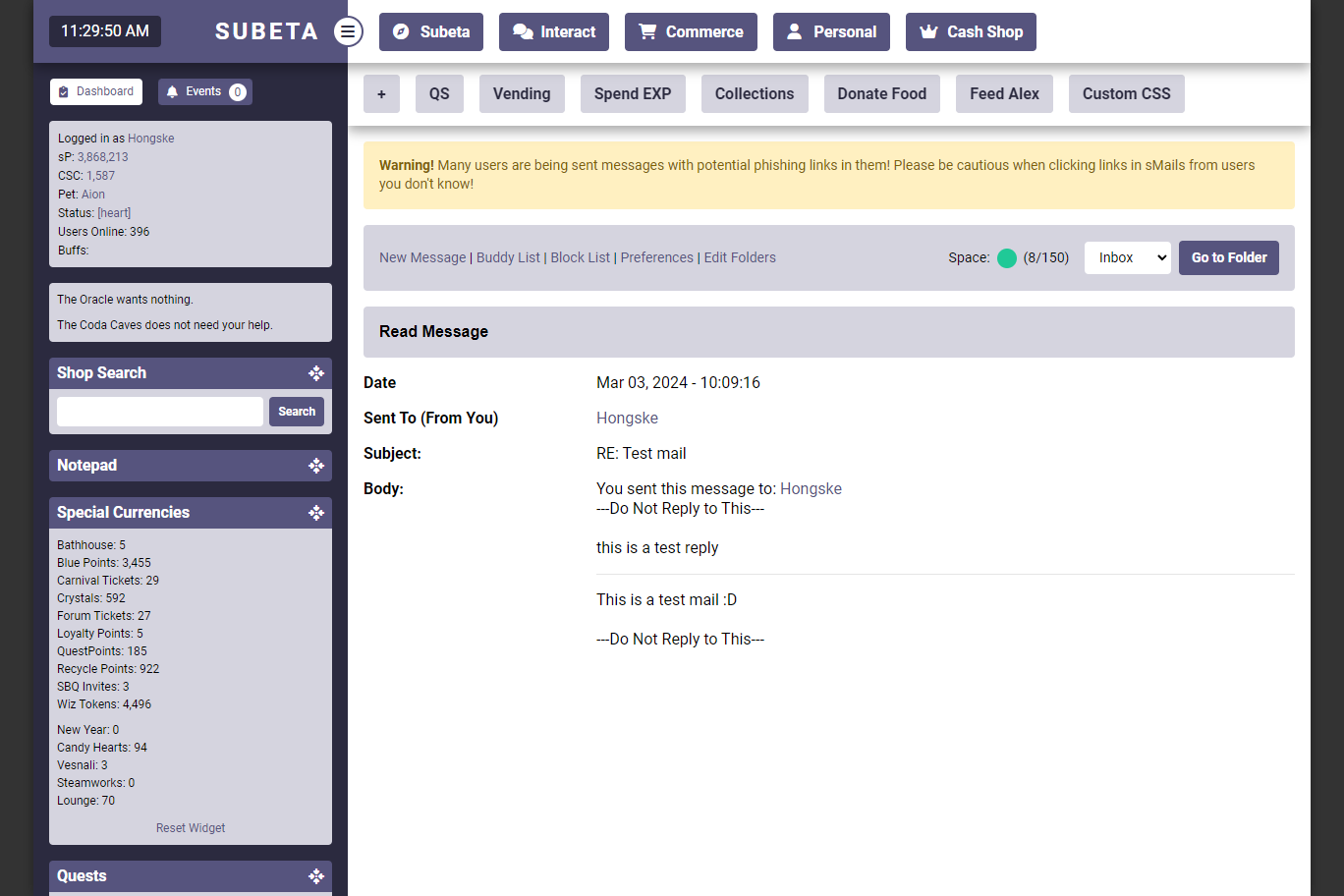Open Events notifications with bell icon
The image size is (1344, 896).
click(204, 92)
